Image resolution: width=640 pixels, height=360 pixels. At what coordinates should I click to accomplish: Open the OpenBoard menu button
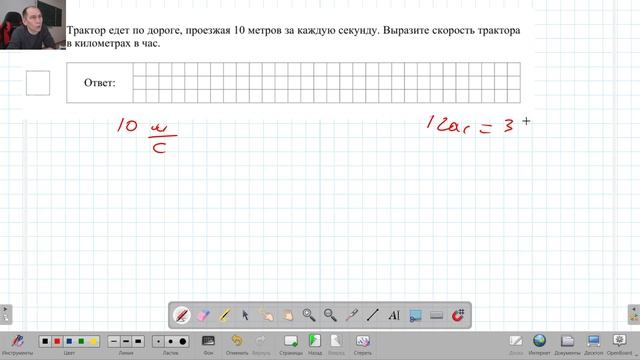[619, 345]
